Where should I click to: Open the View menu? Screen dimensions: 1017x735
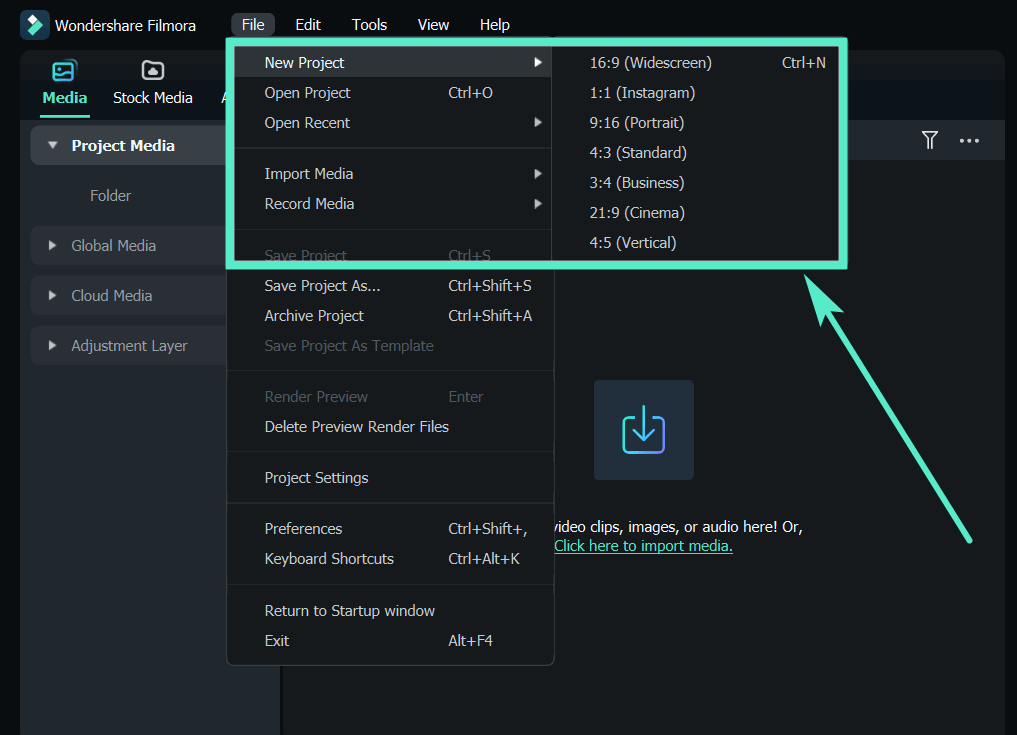click(x=433, y=25)
